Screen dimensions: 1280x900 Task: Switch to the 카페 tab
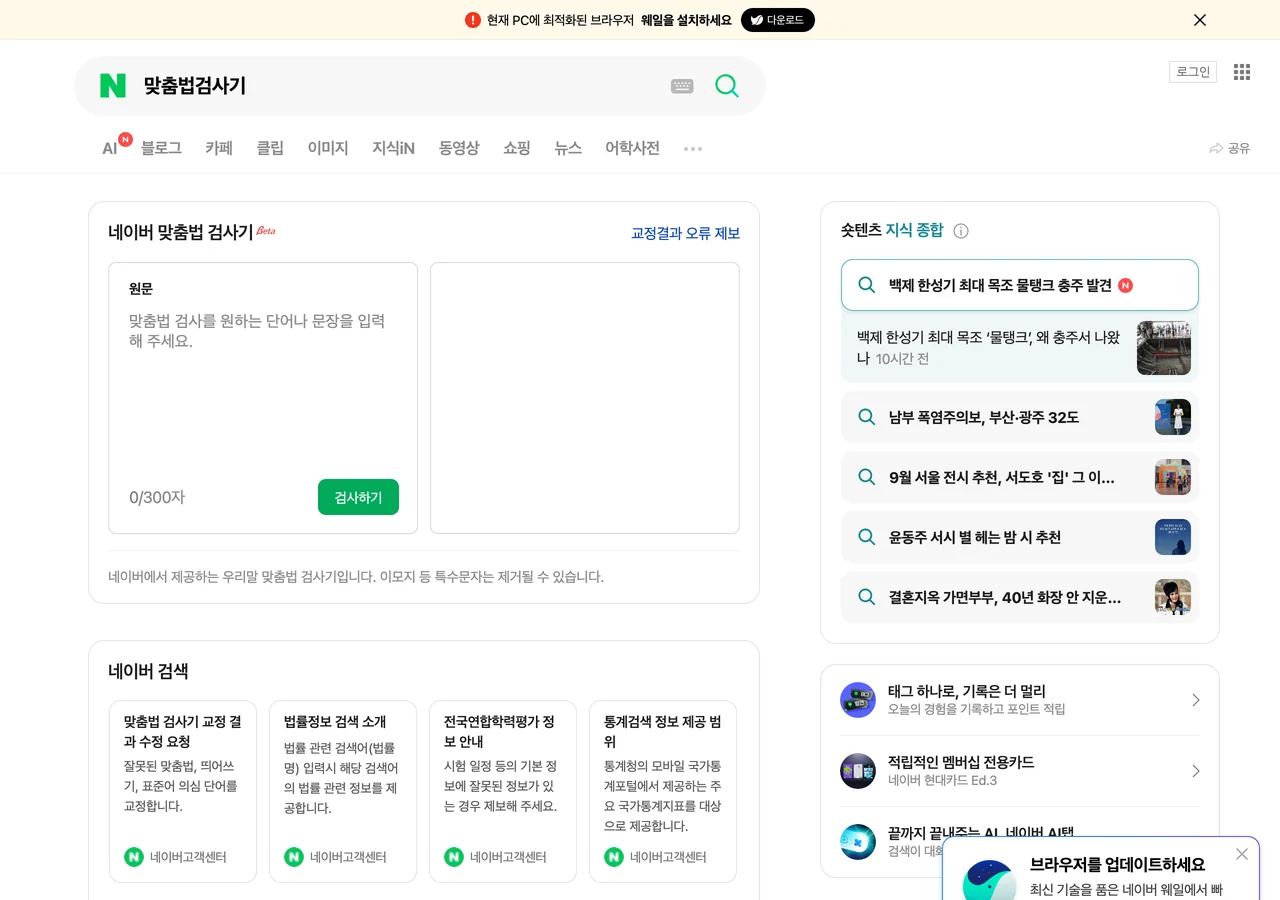[x=219, y=148]
